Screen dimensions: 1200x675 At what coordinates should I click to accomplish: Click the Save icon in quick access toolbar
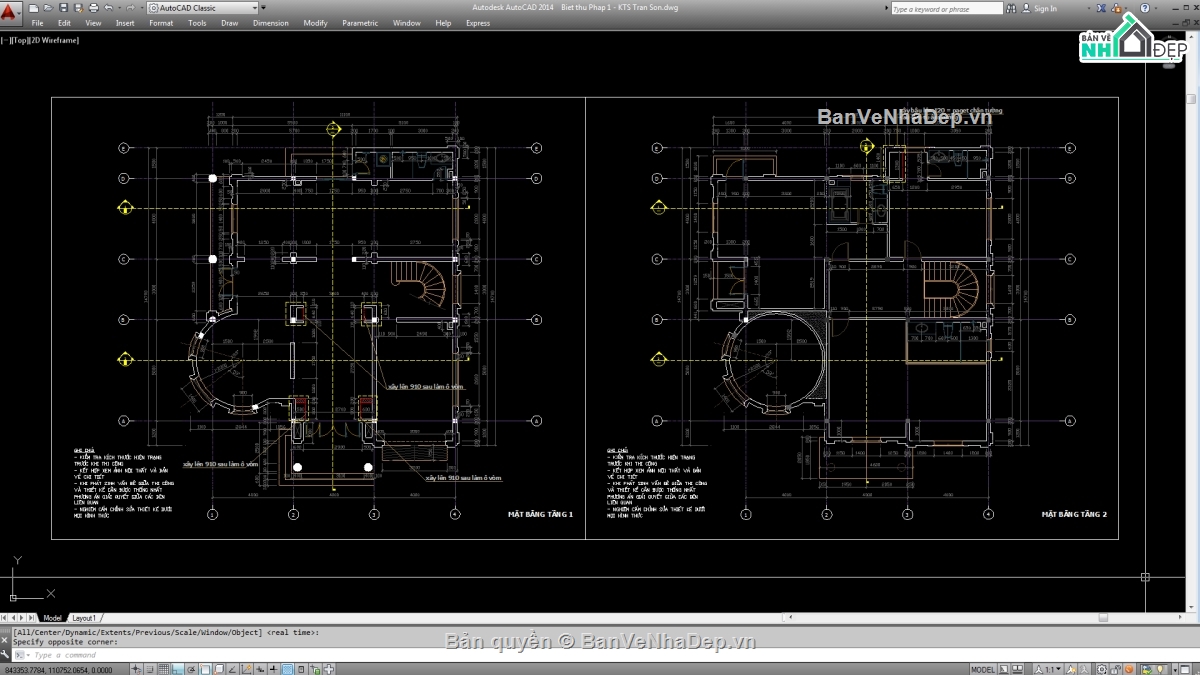(x=64, y=8)
